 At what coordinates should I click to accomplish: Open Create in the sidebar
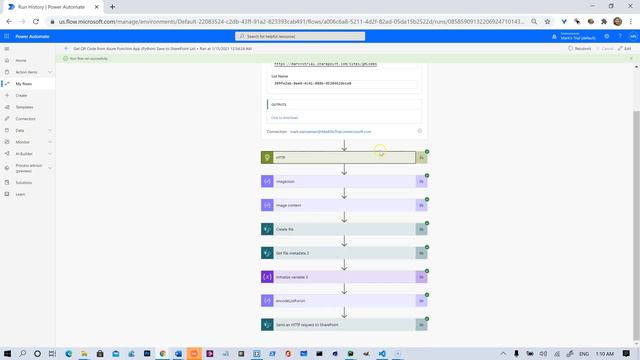[21, 96]
